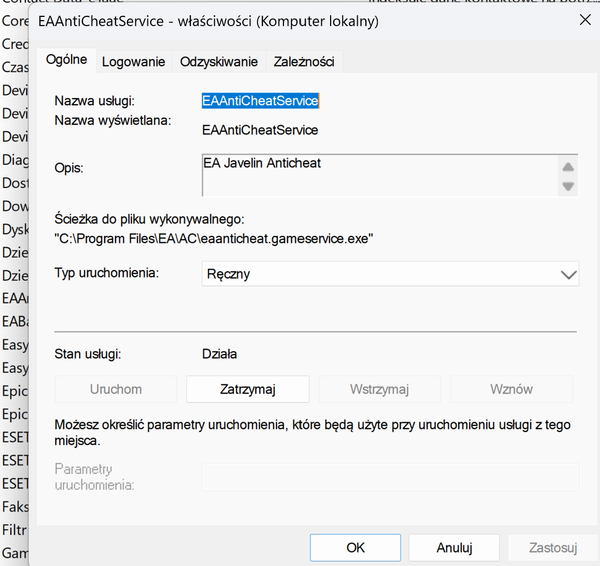Select the Faks service in background list
600x566 pixels.
[15, 506]
